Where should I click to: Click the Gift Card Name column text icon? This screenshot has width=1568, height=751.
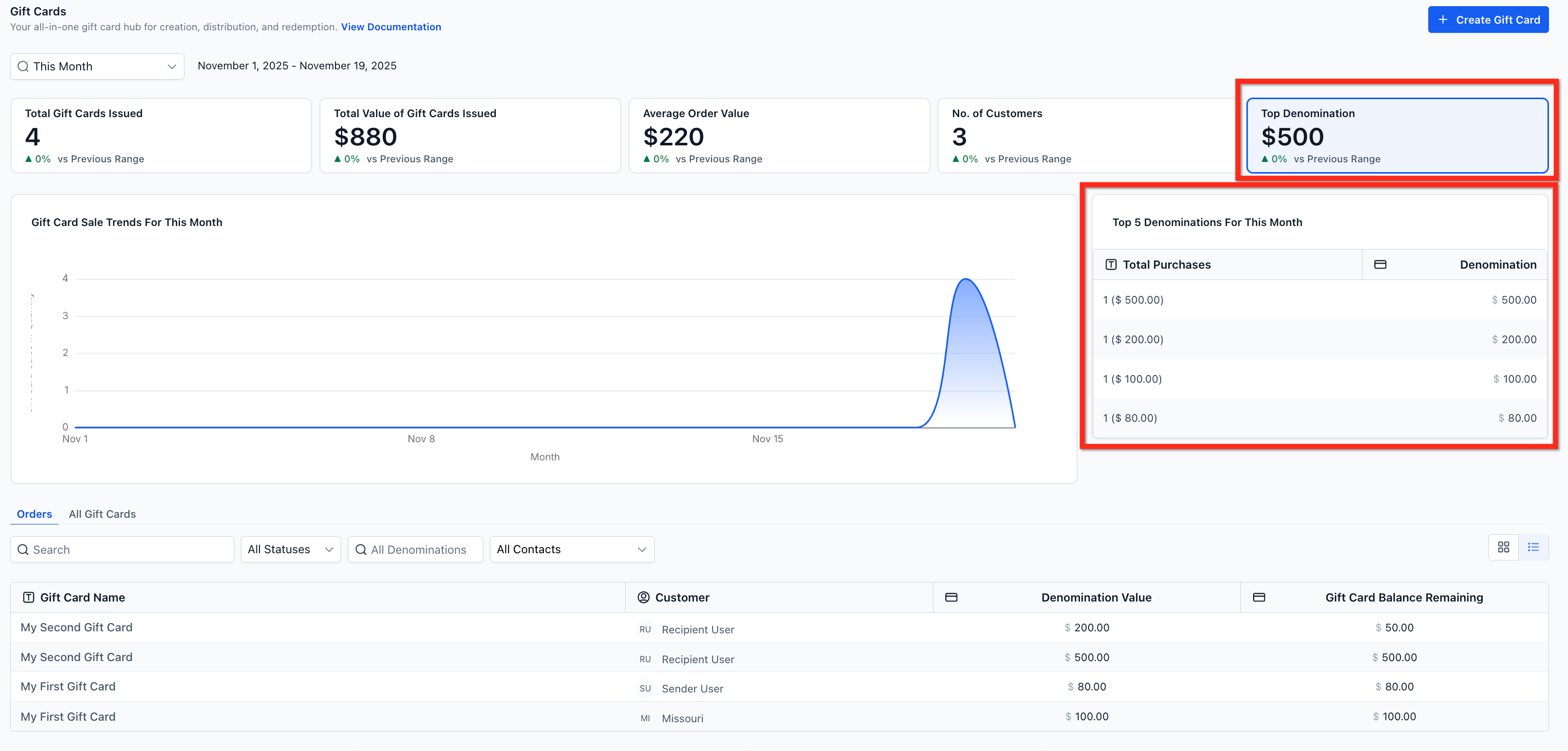click(29, 597)
